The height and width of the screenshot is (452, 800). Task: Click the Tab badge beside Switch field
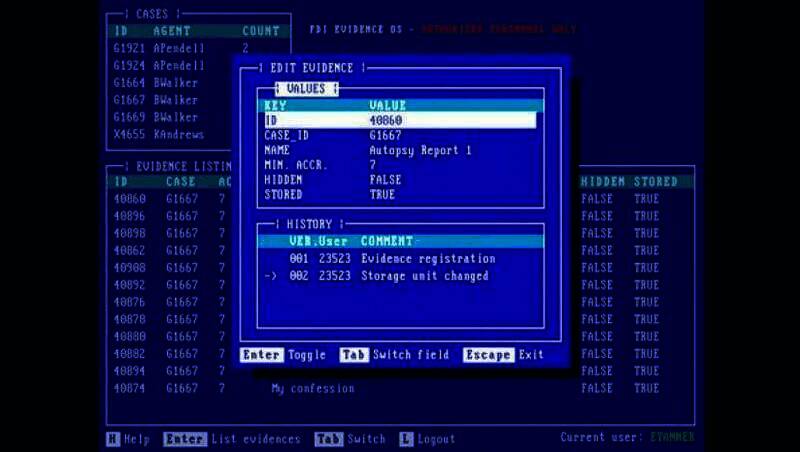tap(354, 355)
